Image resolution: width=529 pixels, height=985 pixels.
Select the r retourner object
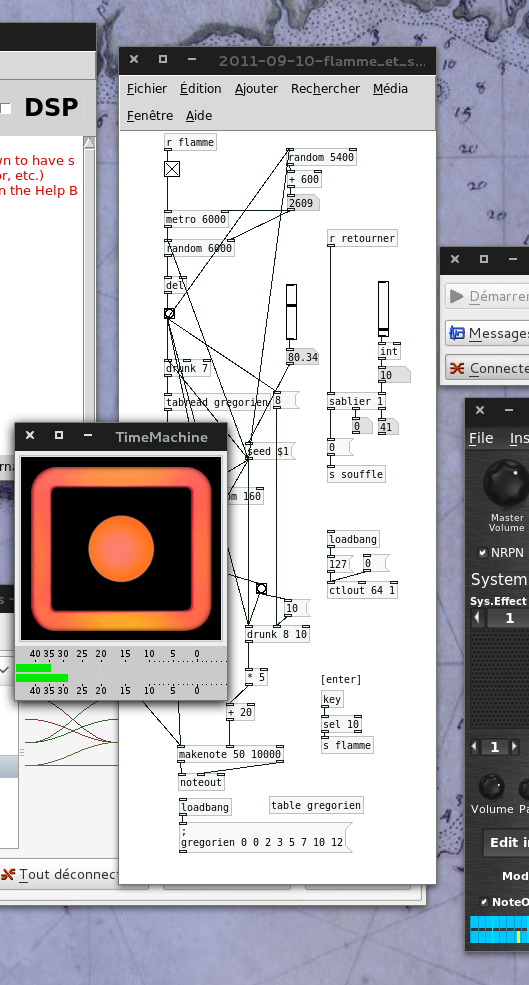tap(363, 238)
